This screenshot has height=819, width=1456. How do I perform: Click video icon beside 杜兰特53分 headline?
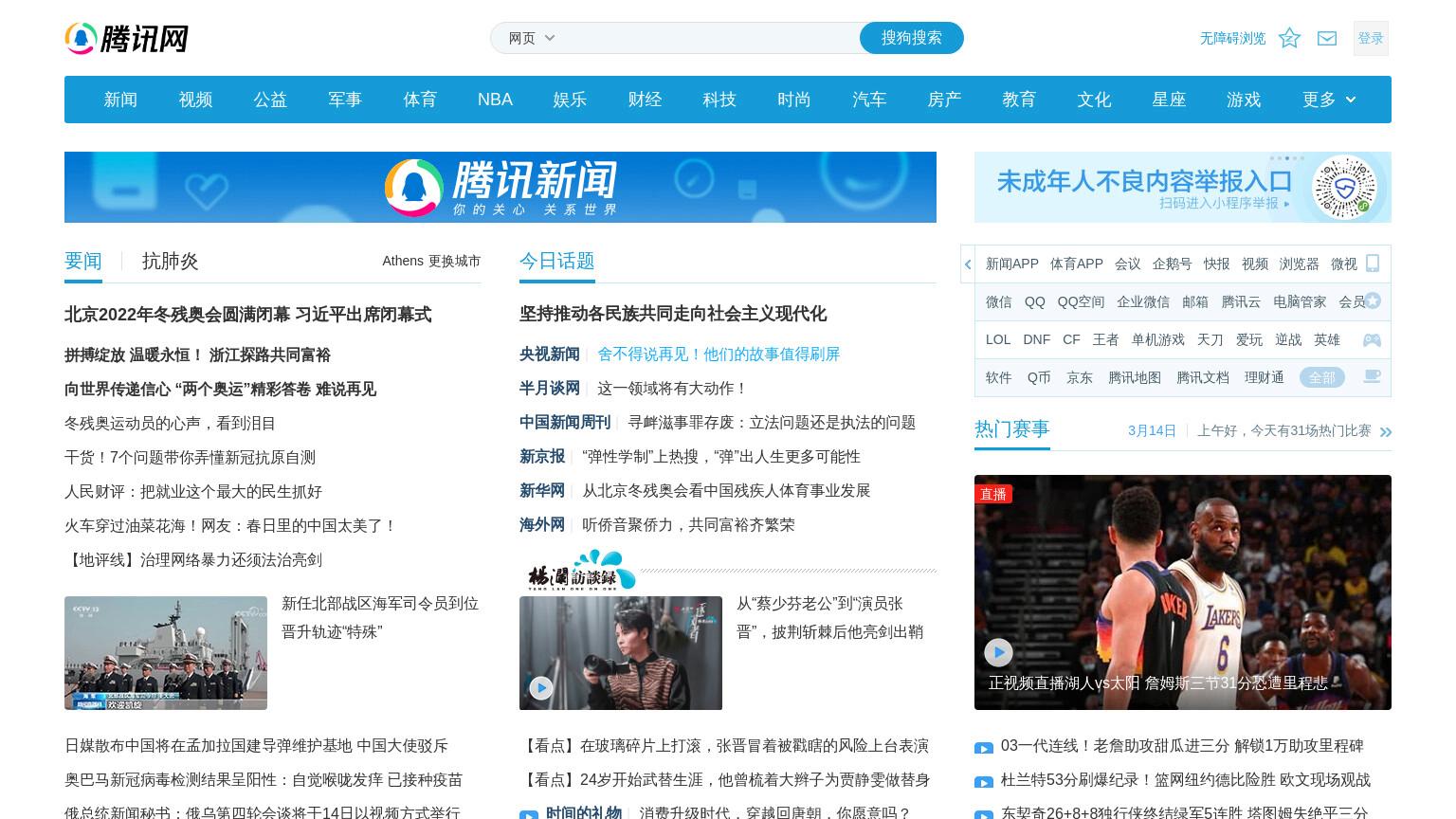pyautogui.click(x=984, y=782)
